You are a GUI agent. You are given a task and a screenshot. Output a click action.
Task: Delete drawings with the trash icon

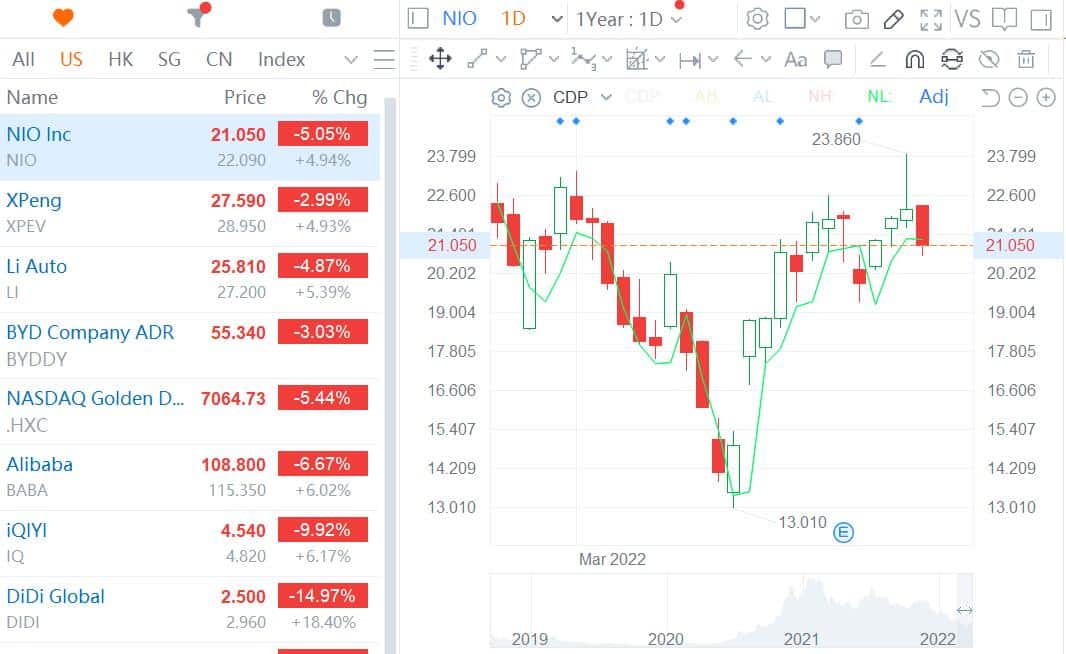(1025, 60)
